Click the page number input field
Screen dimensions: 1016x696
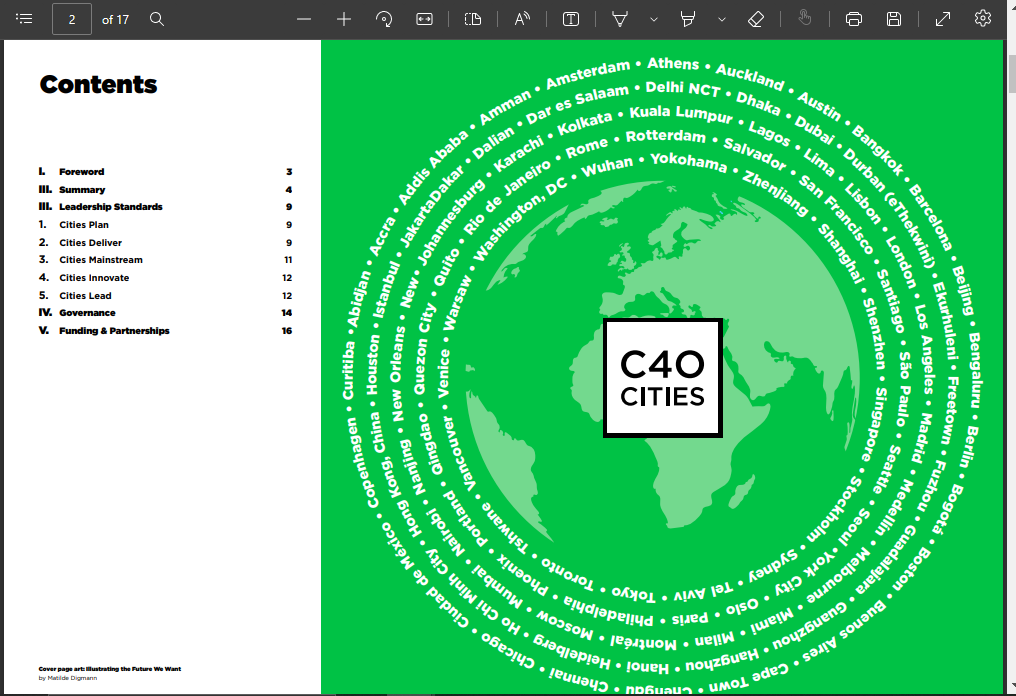[72, 19]
